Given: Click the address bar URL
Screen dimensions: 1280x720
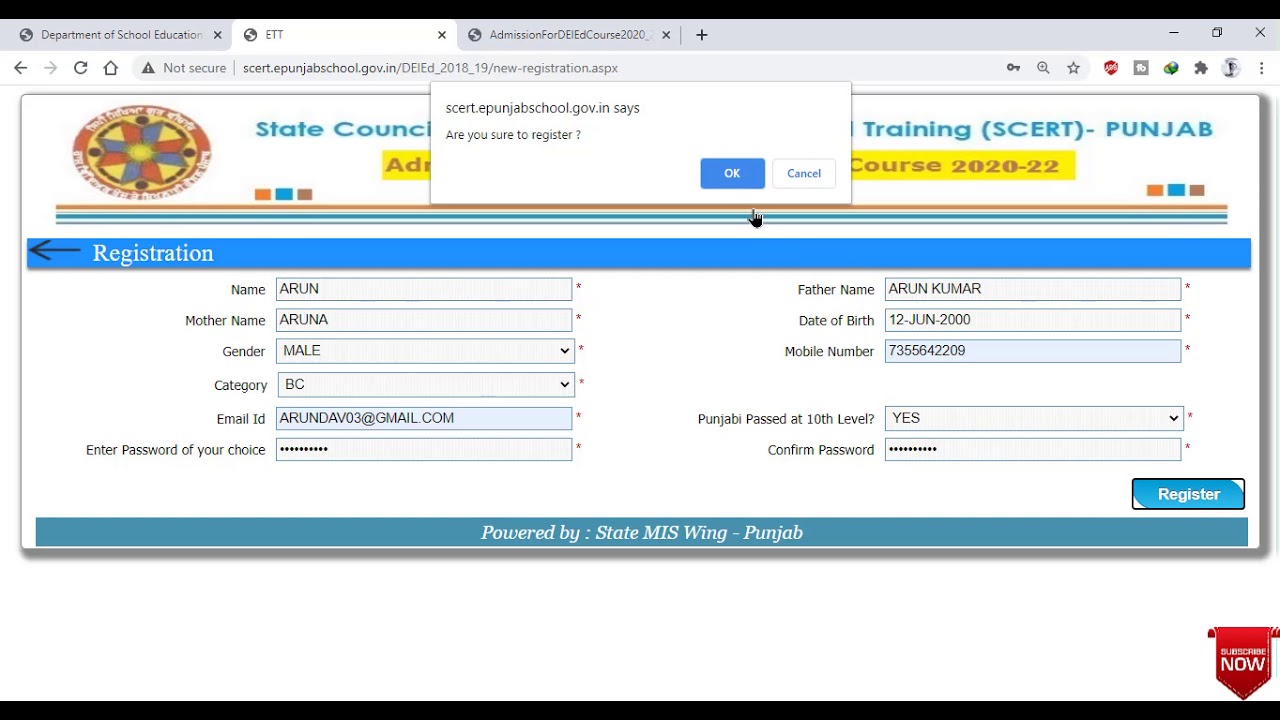Looking at the screenshot, I should click(x=430, y=68).
